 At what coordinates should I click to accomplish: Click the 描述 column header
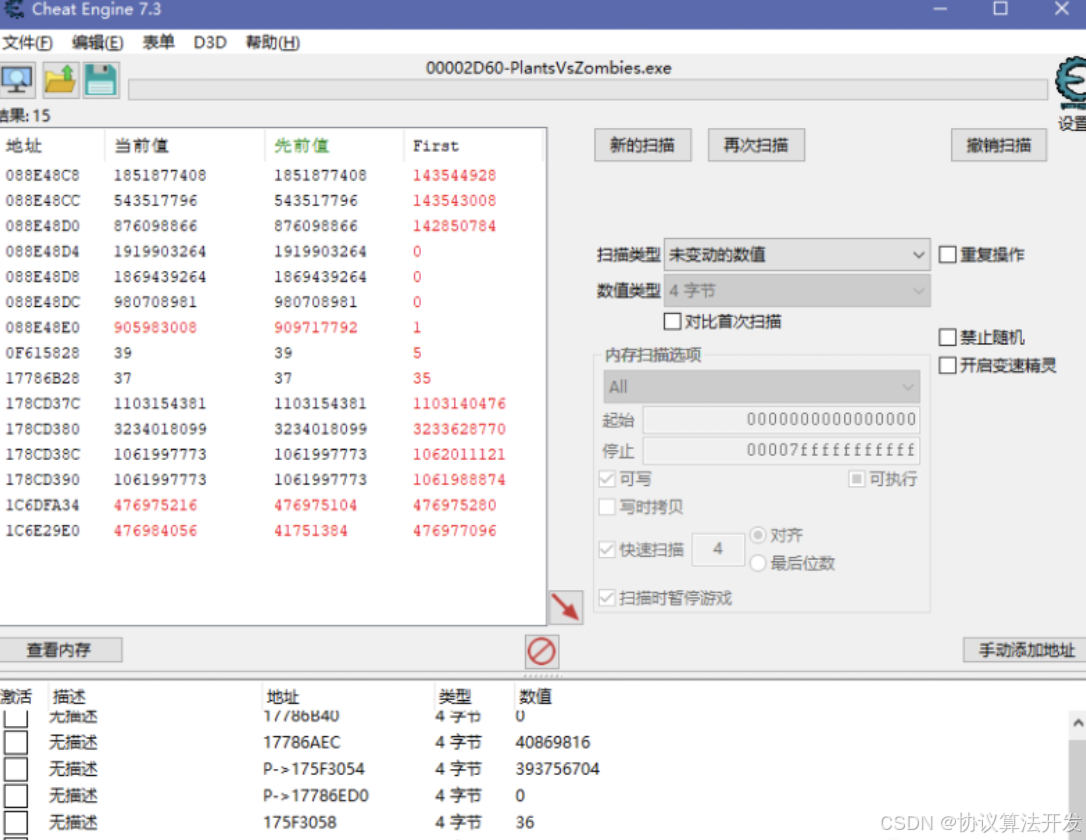(155, 696)
